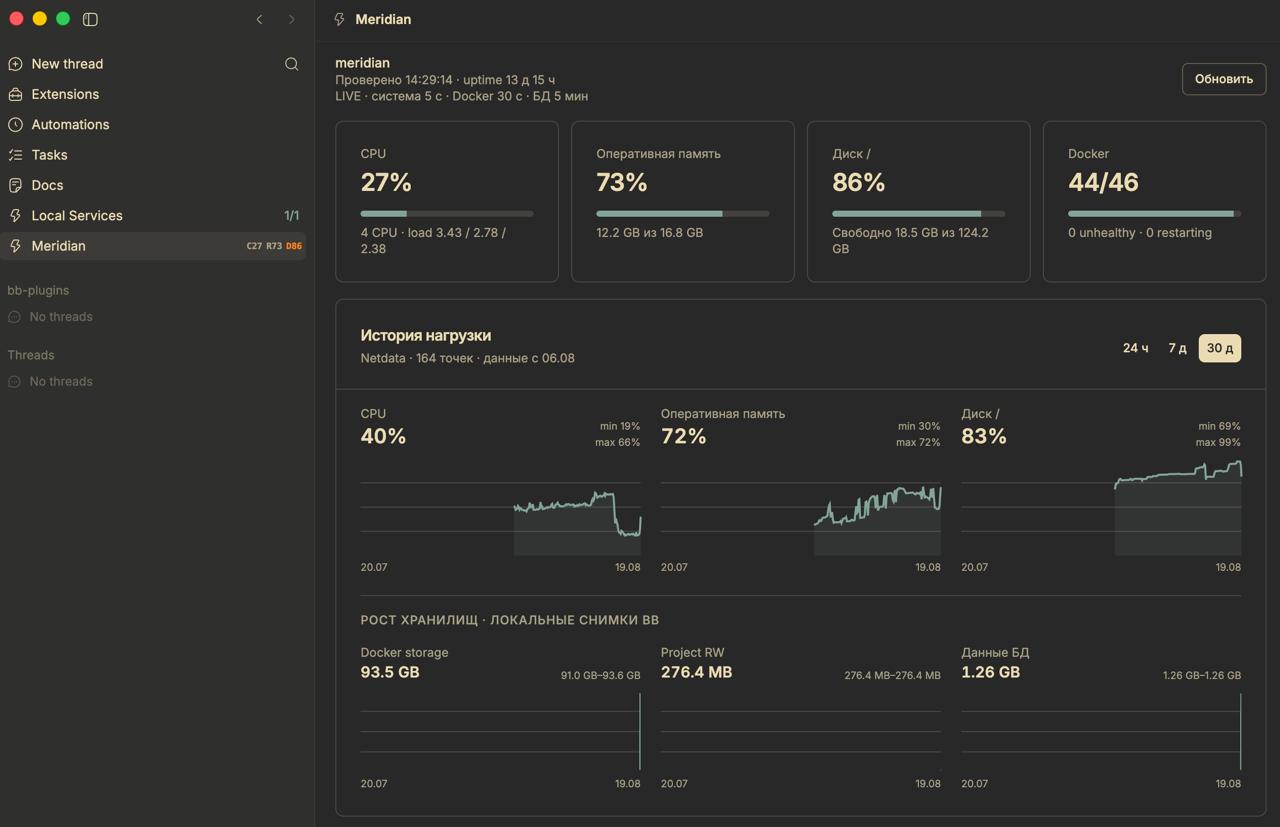The width and height of the screenshot is (1280, 827).
Task: Select the 30 д time range
Action: (x=1220, y=348)
